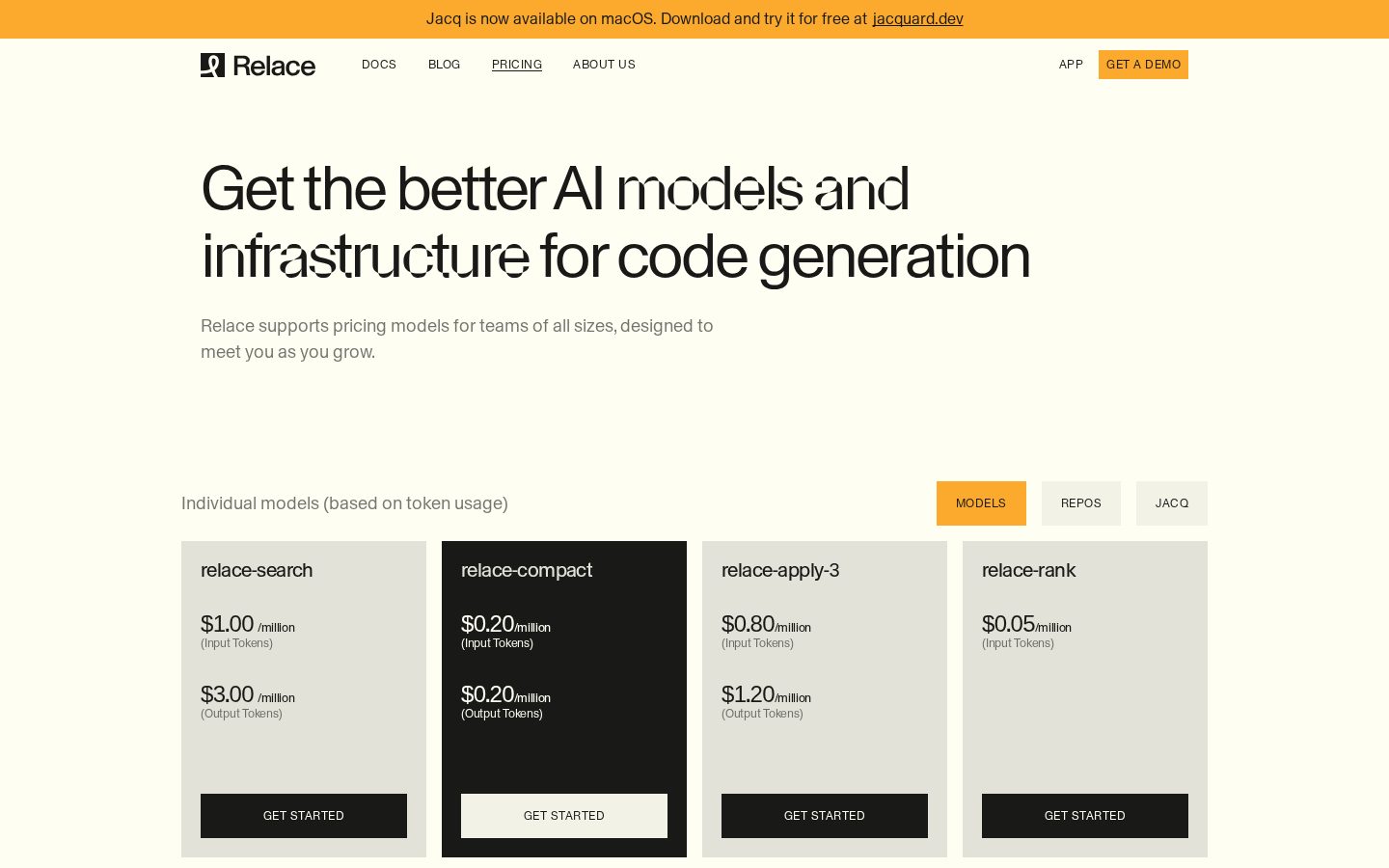The width and height of the screenshot is (1389, 868).
Task: Click the Relace logo icon
Action: click(212, 65)
